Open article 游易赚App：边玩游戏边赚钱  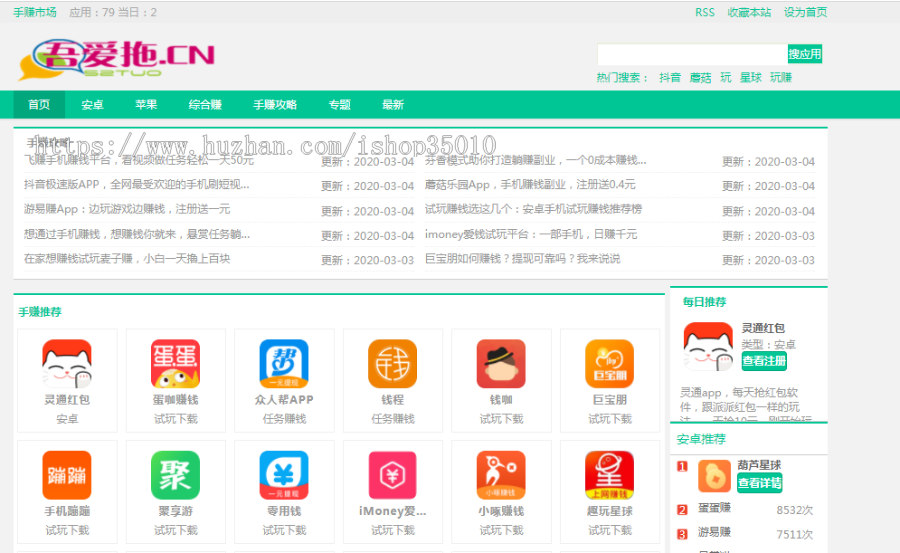click(127, 209)
